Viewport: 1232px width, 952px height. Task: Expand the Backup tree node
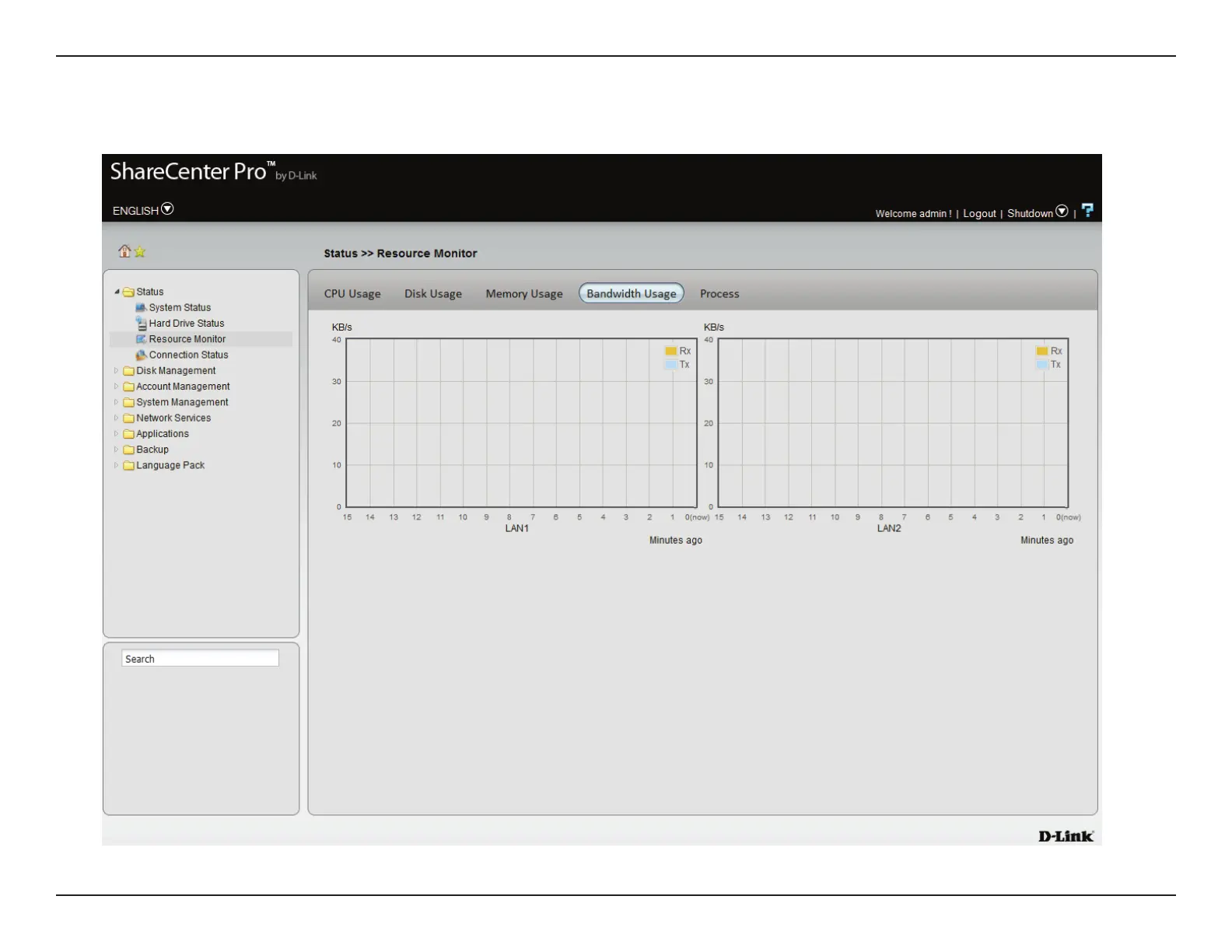tap(117, 450)
